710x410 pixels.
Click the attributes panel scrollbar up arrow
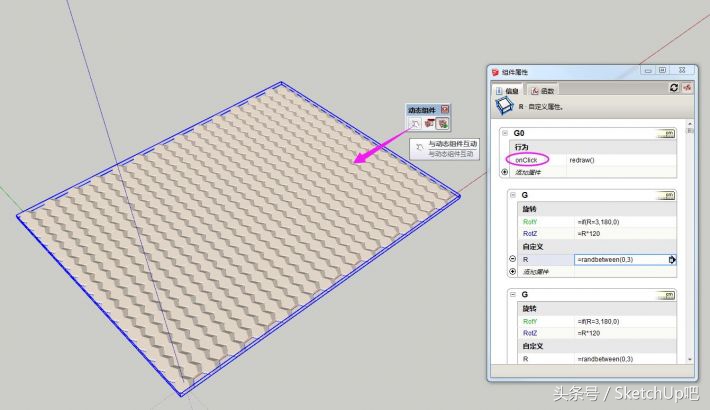click(x=690, y=124)
